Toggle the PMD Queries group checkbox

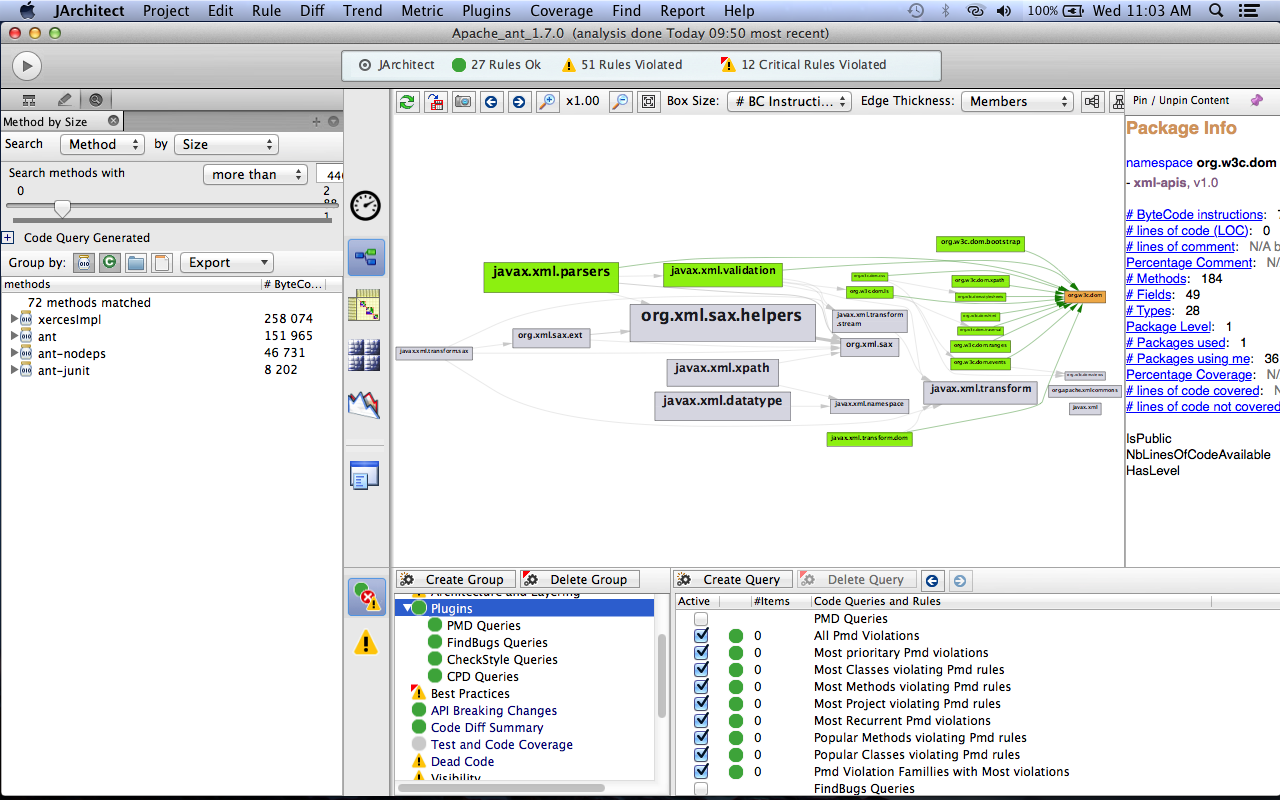(701, 619)
